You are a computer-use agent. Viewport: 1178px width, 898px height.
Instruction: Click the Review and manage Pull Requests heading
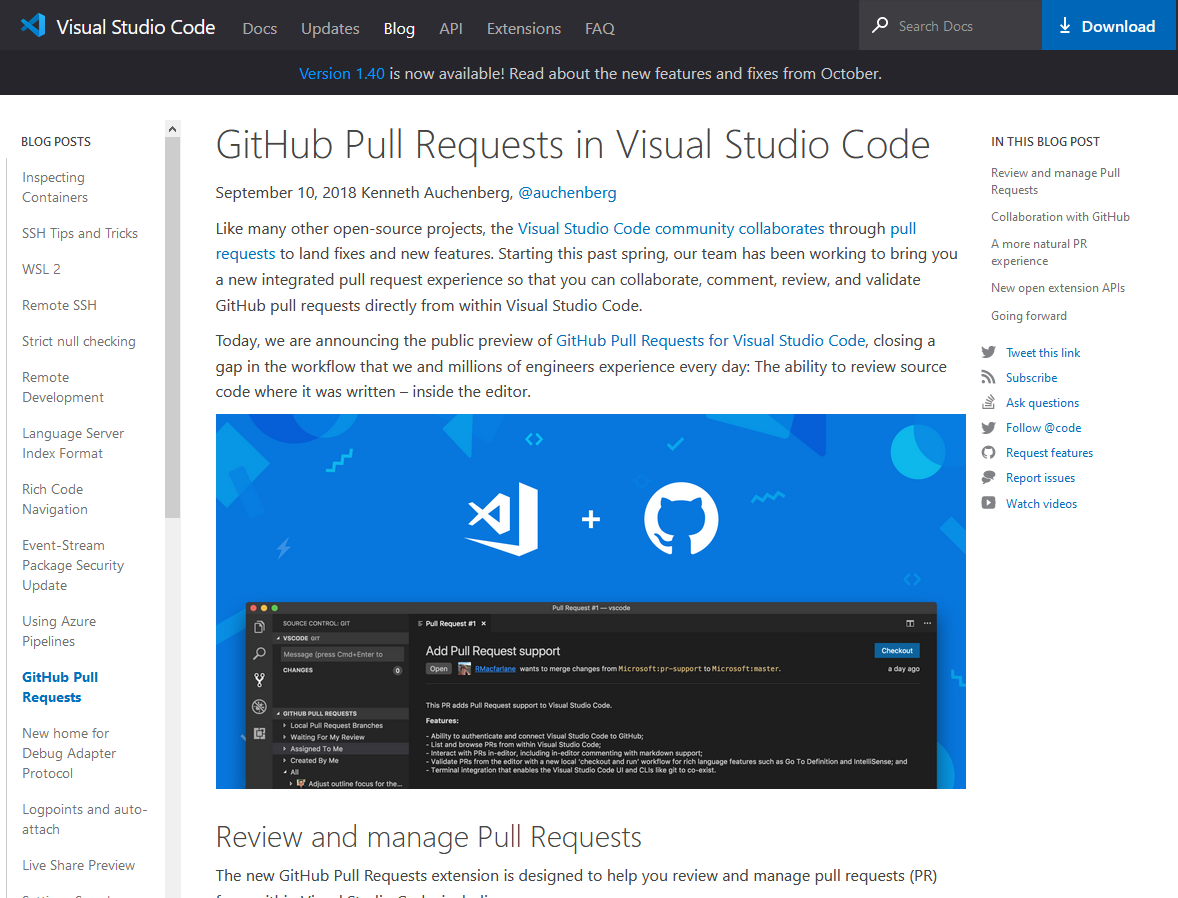coord(428,837)
